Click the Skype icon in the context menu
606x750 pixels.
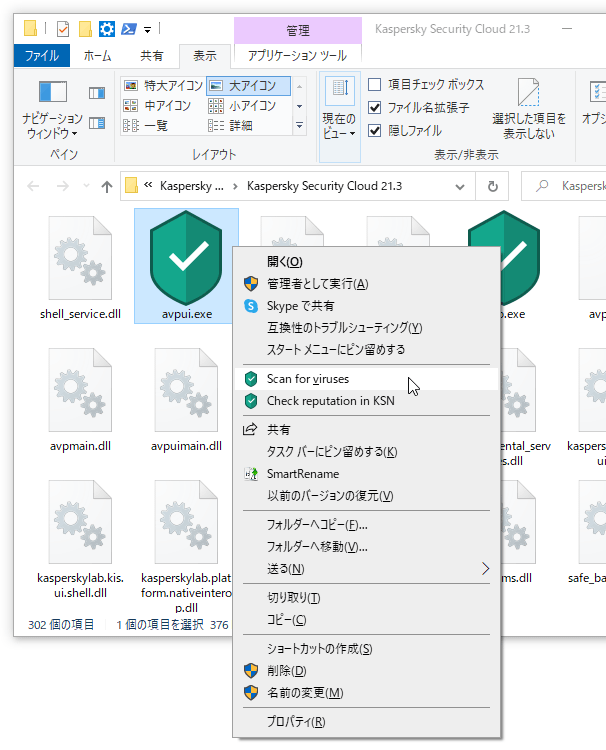click(x=251, y=306)
